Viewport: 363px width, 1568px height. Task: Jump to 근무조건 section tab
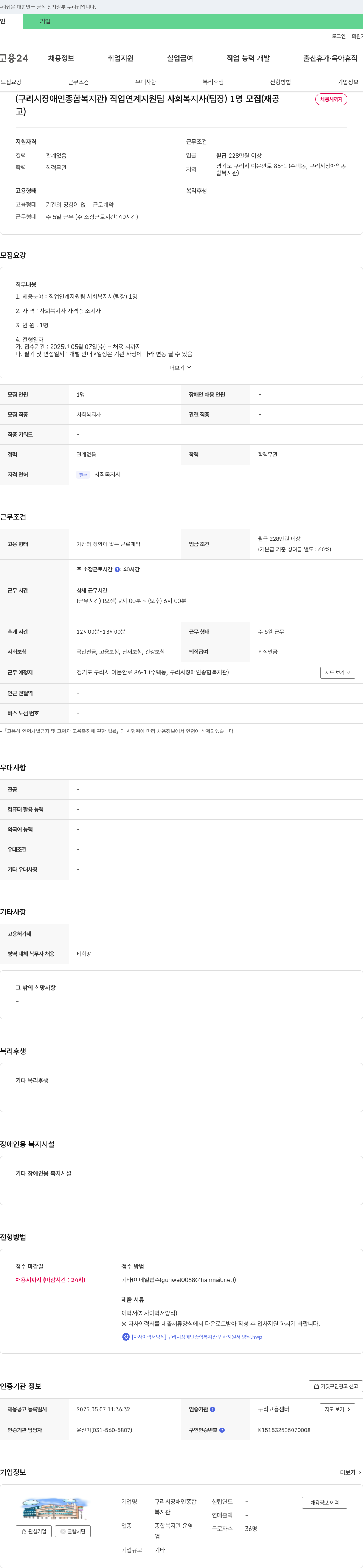pos(79,82)
